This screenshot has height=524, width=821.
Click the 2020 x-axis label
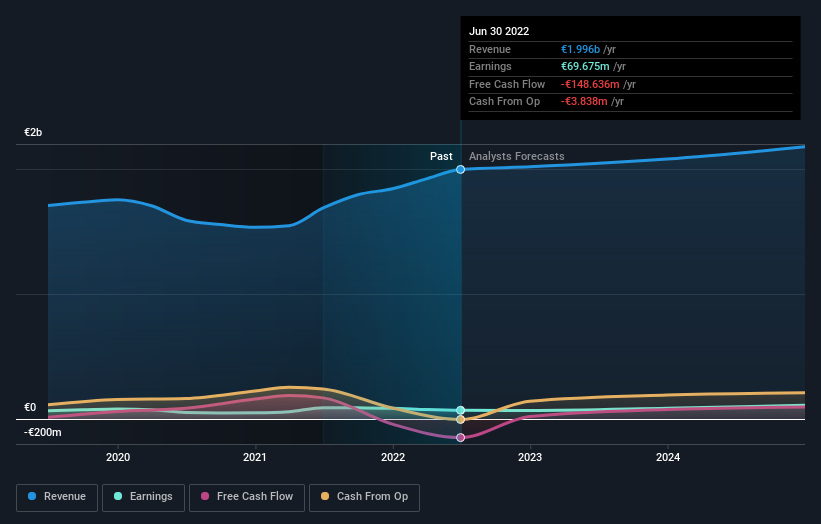pos(118,457)
